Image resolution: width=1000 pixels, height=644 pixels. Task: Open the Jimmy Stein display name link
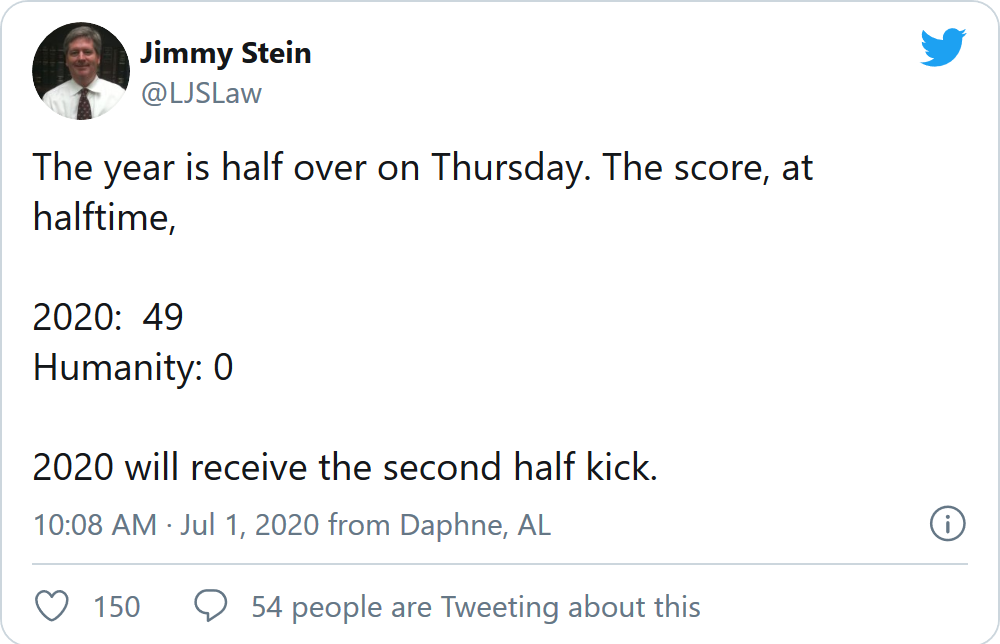[x=226, y=53]
